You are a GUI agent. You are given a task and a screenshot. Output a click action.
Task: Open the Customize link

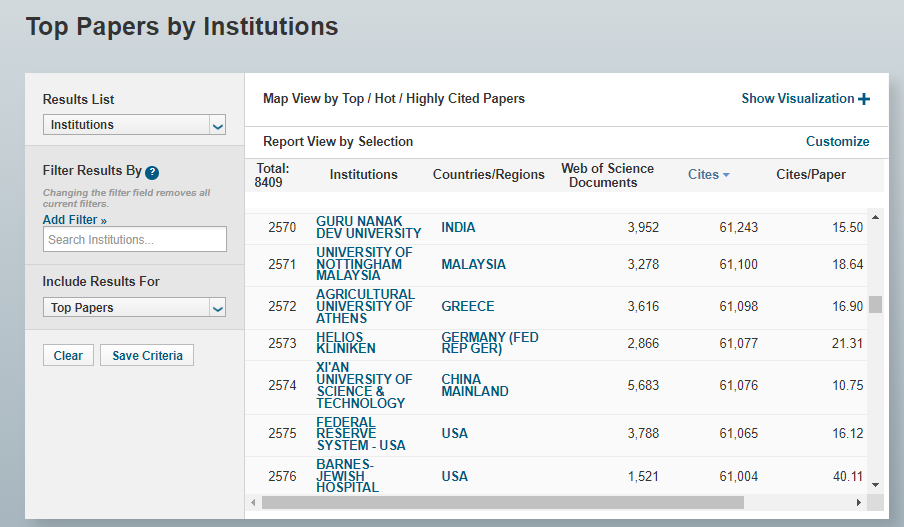coord(837,141)
